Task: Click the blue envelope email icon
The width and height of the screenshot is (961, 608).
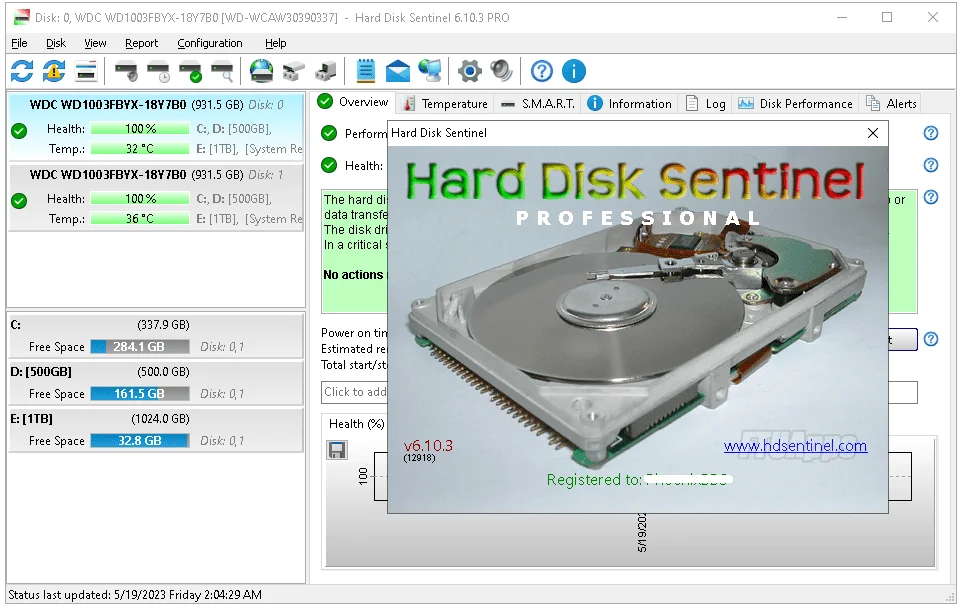Action: pyautogui.click(x=398, y=71)
